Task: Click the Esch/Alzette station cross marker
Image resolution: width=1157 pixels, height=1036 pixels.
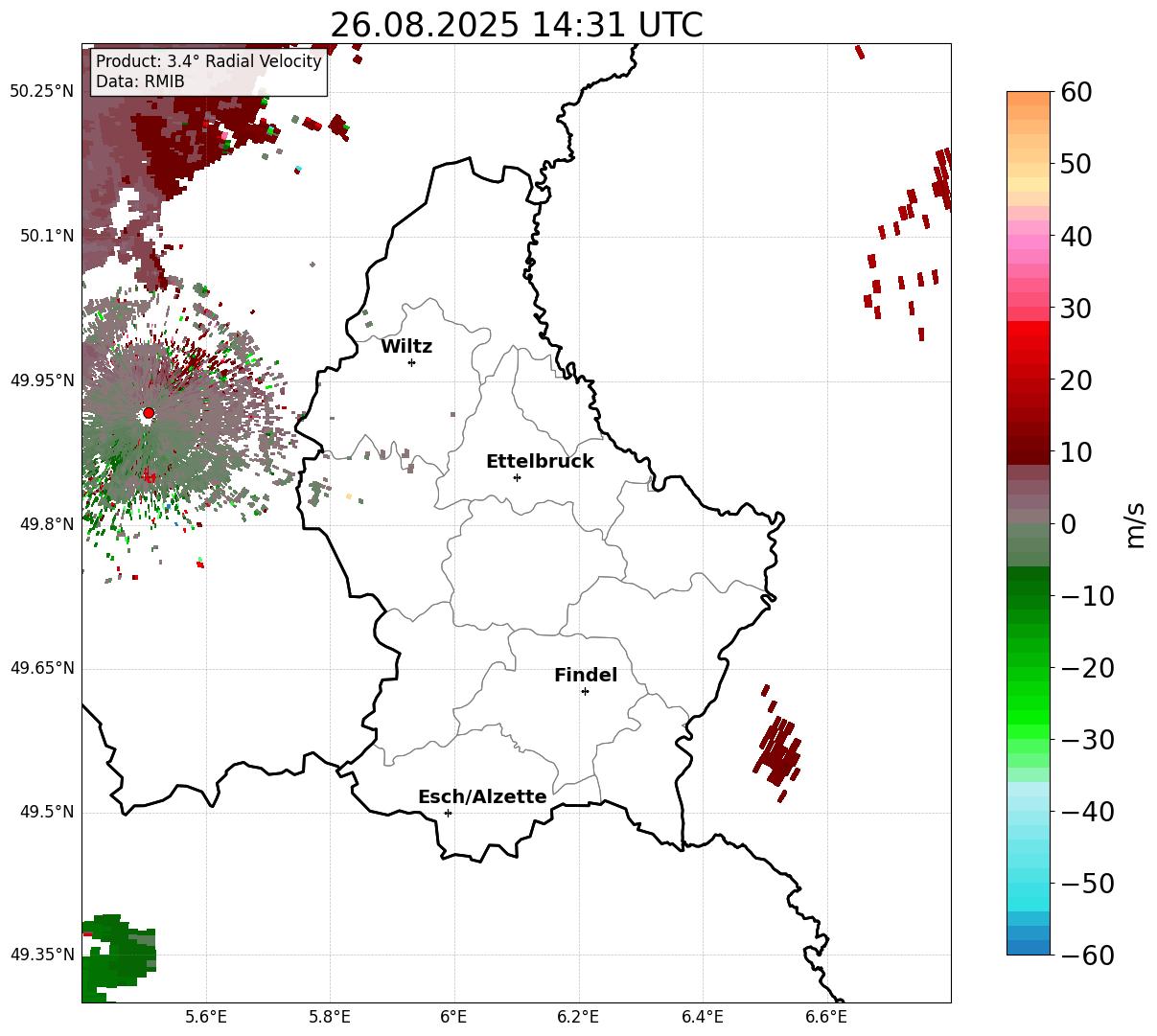Action: [x=448, y=813]
